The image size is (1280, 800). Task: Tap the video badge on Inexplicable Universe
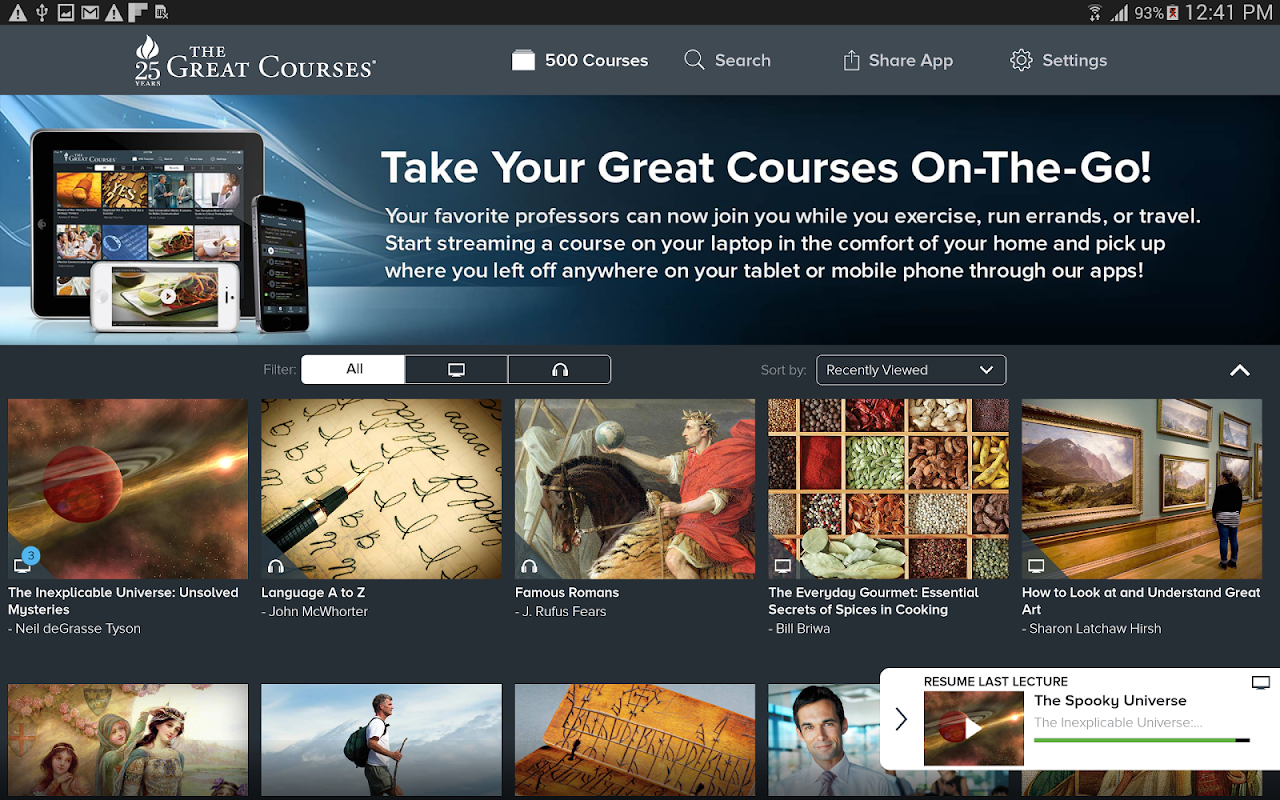24,564
